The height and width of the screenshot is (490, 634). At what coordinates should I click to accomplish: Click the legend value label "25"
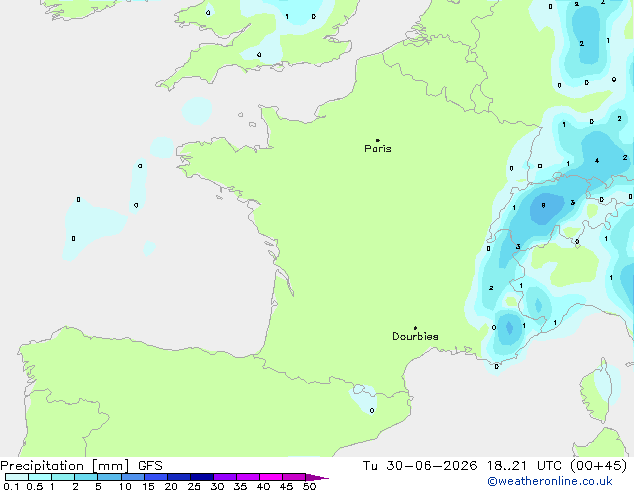[x=194, y=486]
